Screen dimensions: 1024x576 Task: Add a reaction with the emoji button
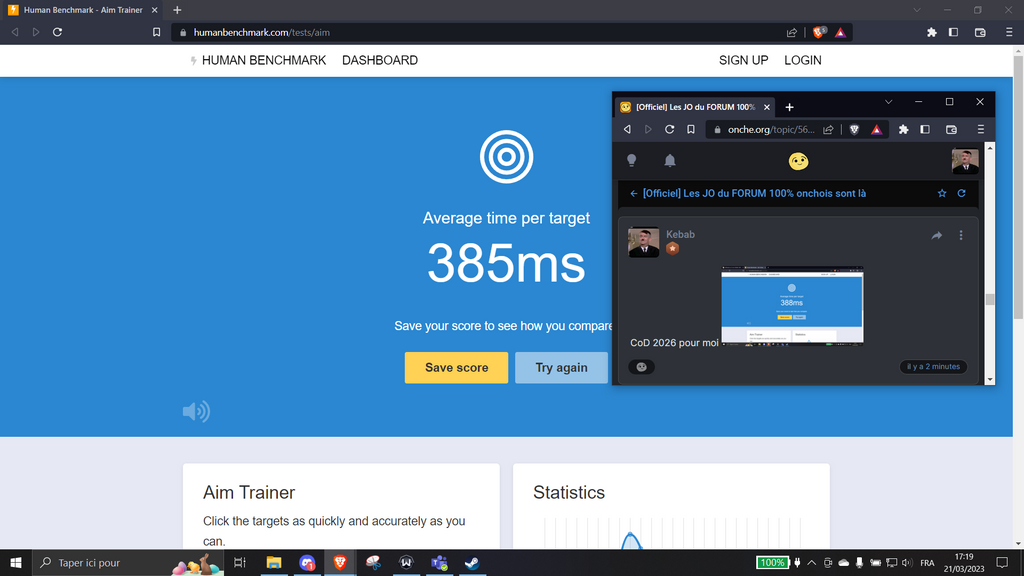pyautogui.click(x=642, y=367)
